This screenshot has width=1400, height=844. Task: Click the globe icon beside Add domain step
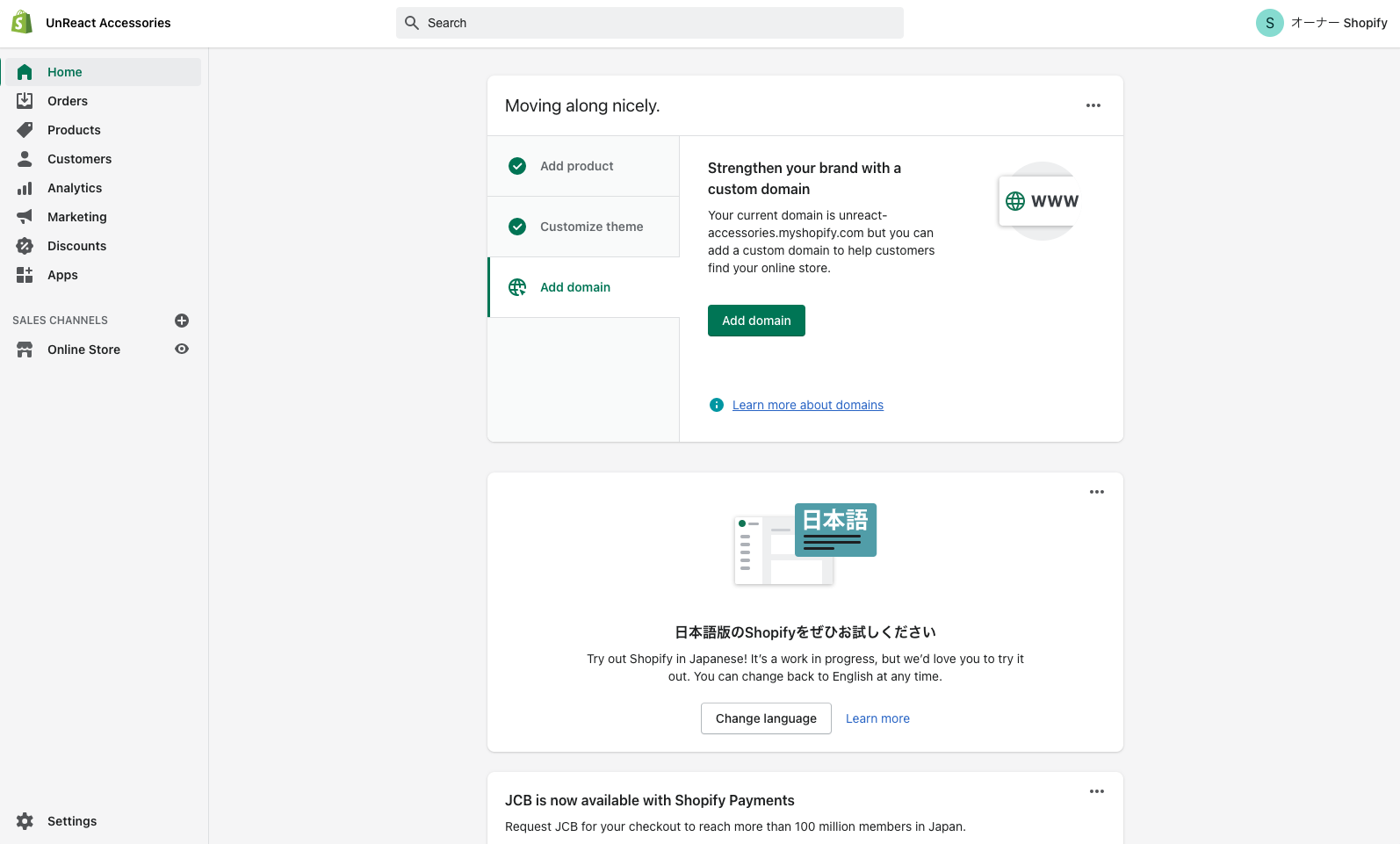(517, 287)
